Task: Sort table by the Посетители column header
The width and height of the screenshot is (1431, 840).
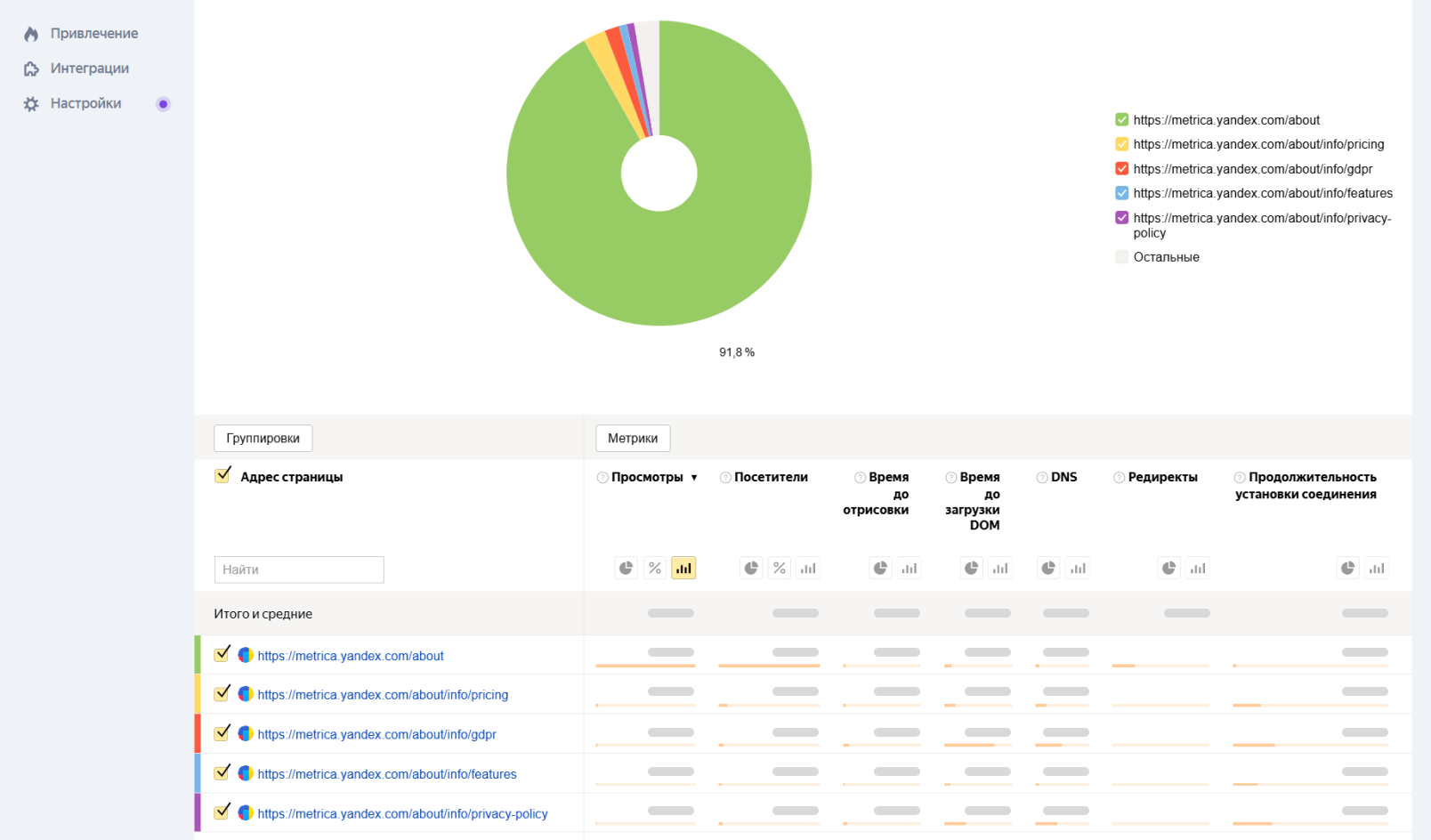Action: tap(771, 478)
